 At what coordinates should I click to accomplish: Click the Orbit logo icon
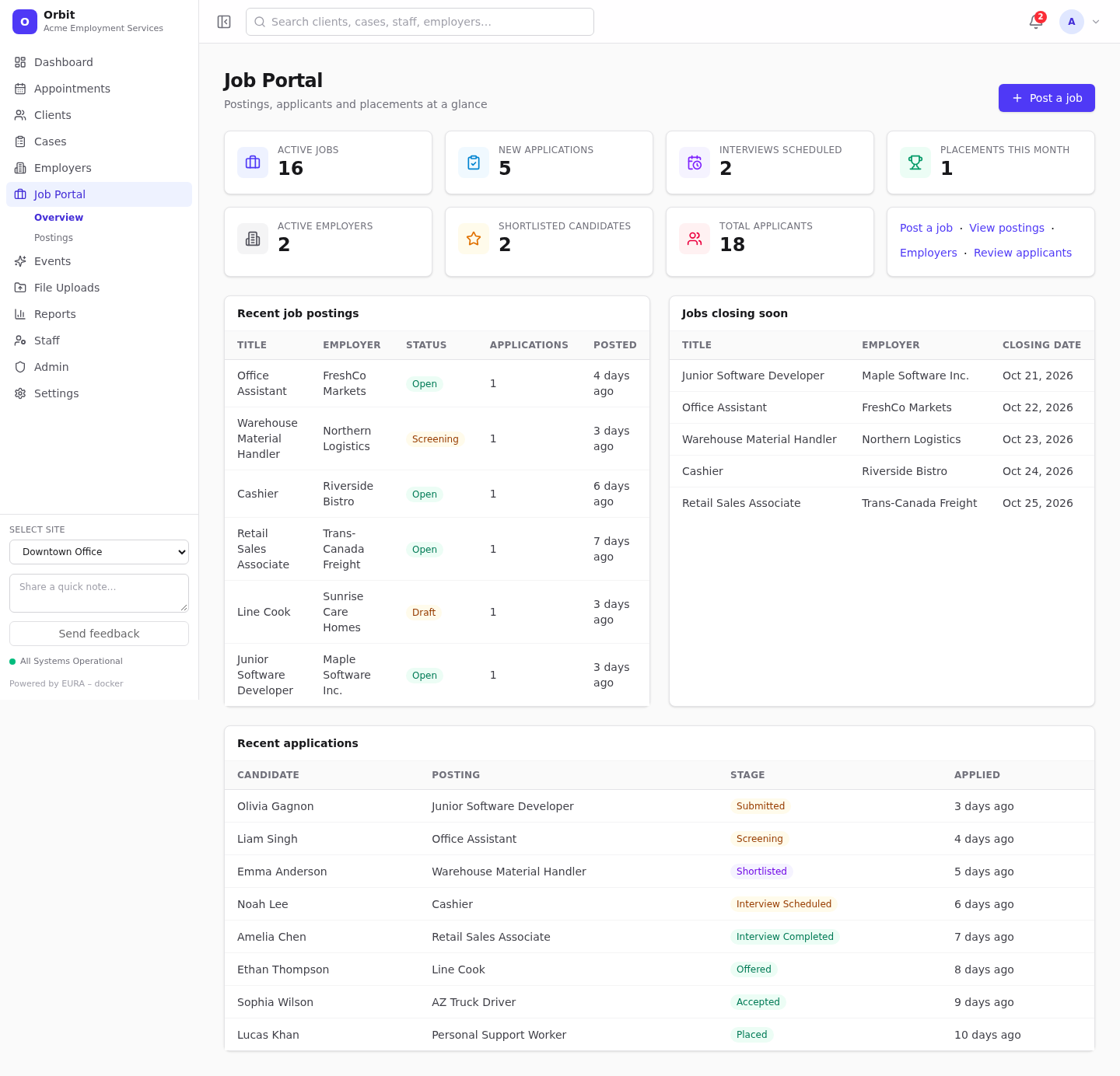(x=25, y=22)
